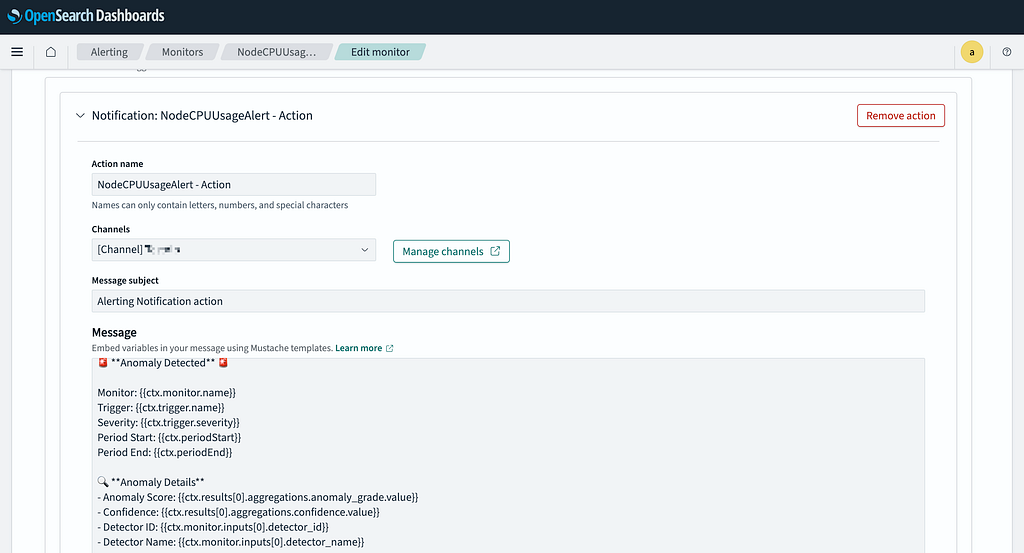
Task: Click the 'Severity: {{ctx.trigger.severity}}' line
Action: click(168, 422)
